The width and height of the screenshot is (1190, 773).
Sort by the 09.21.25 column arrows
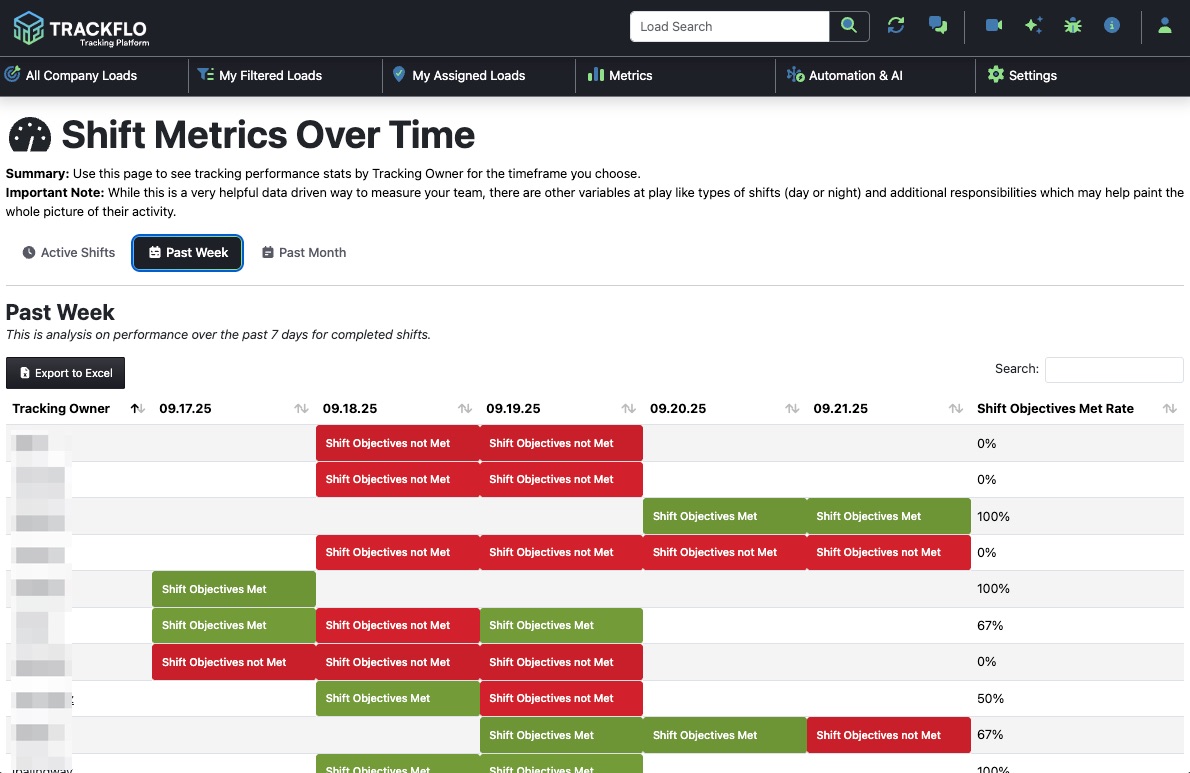point(955,409)
